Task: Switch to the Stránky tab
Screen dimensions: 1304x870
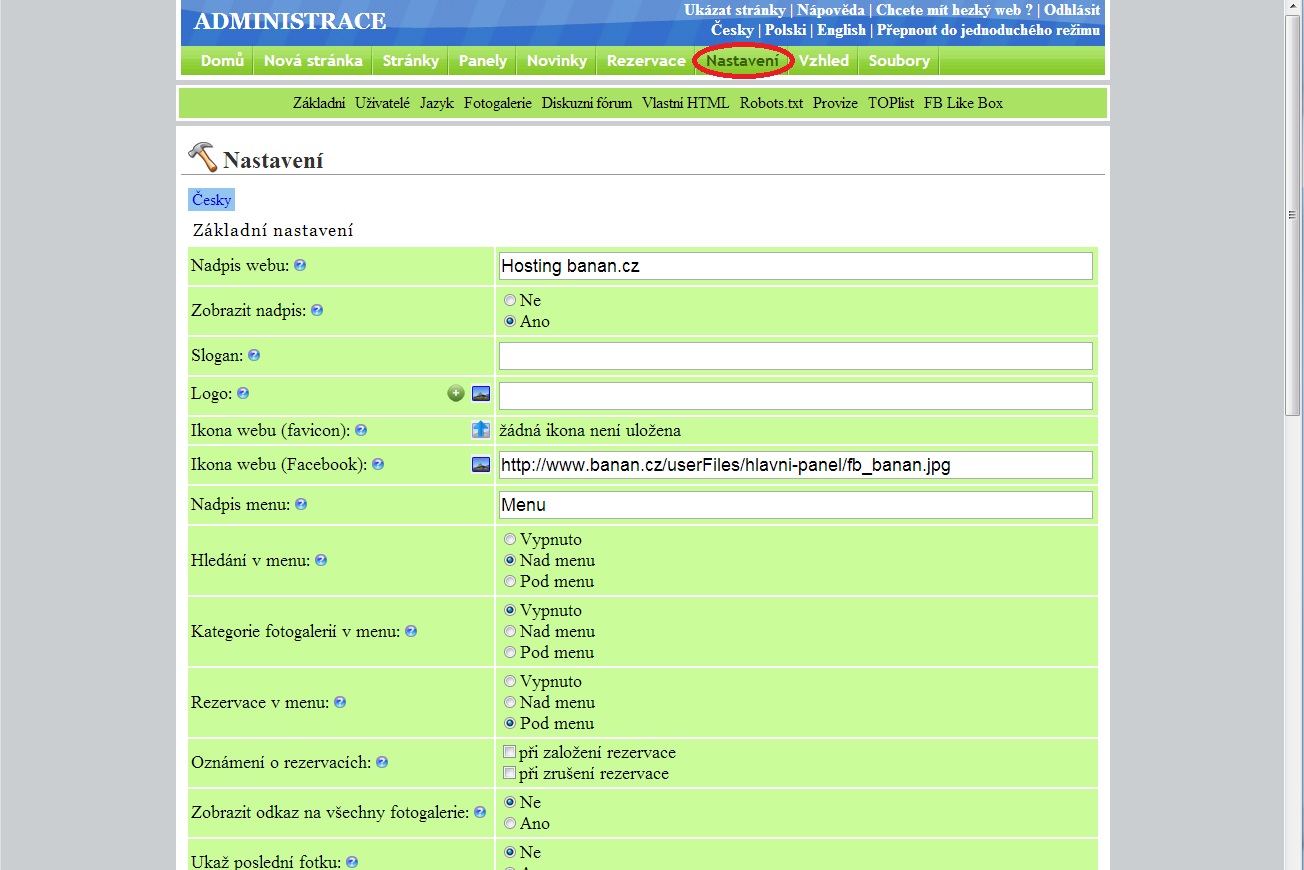Action: click(x=410, y=61)
